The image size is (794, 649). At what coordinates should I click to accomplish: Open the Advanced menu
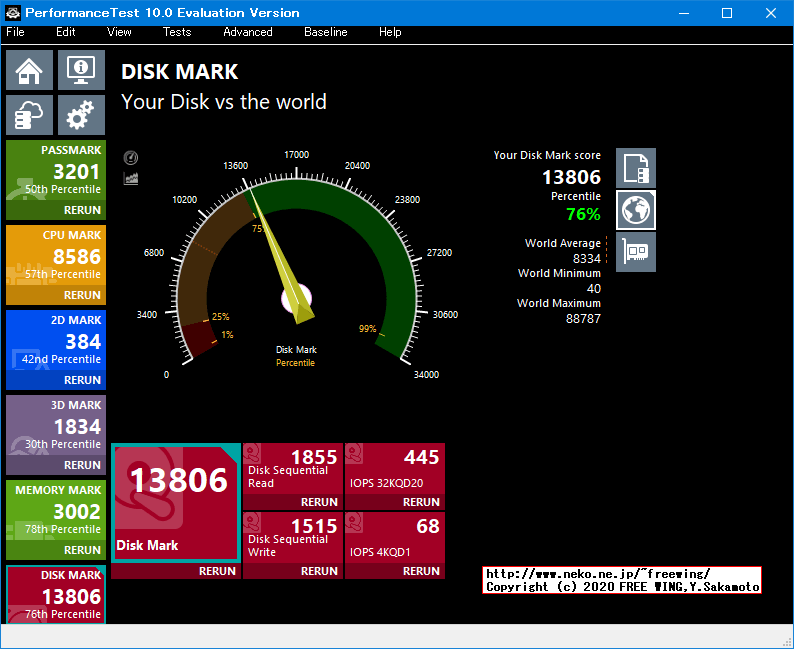[247, 32]
